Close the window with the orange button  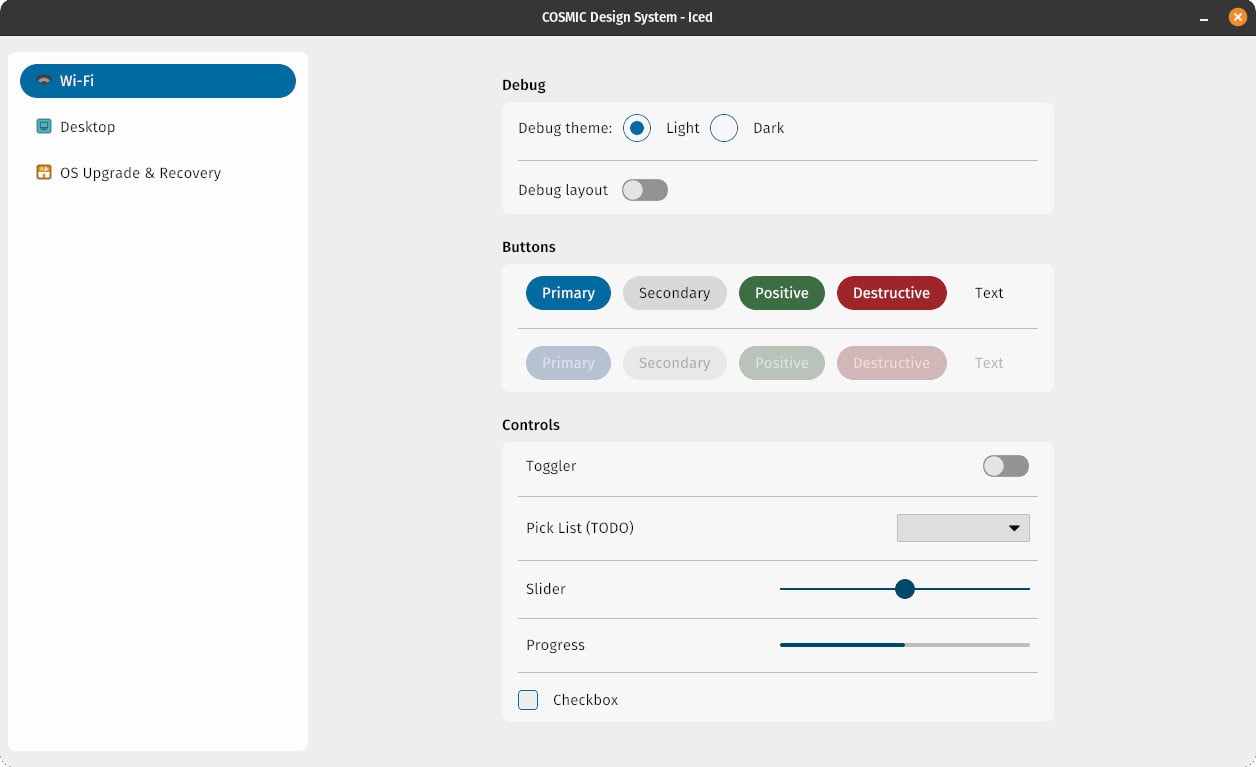(1237, 17)
